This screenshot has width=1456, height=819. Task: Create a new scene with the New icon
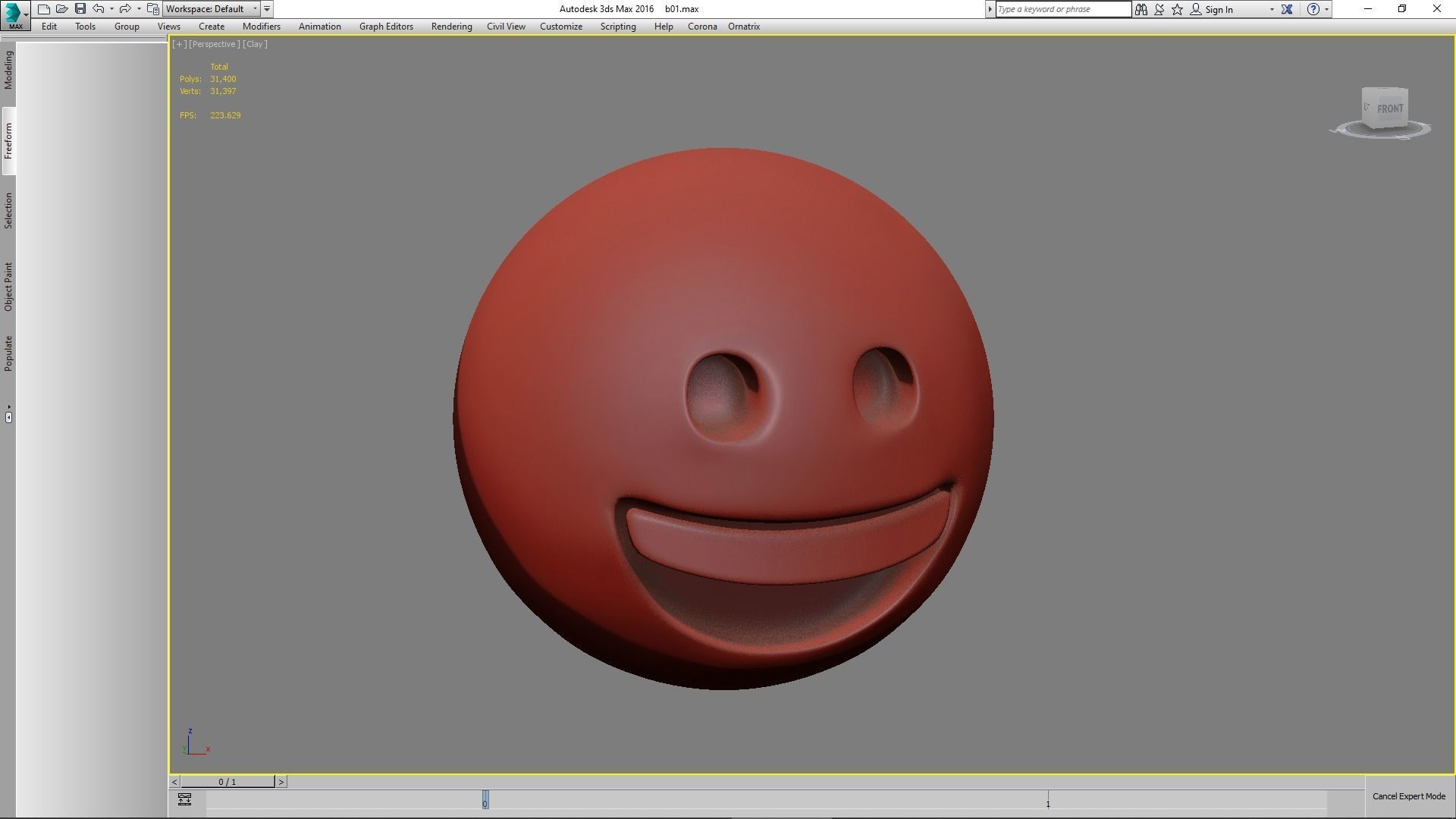[x=44, y=9]
